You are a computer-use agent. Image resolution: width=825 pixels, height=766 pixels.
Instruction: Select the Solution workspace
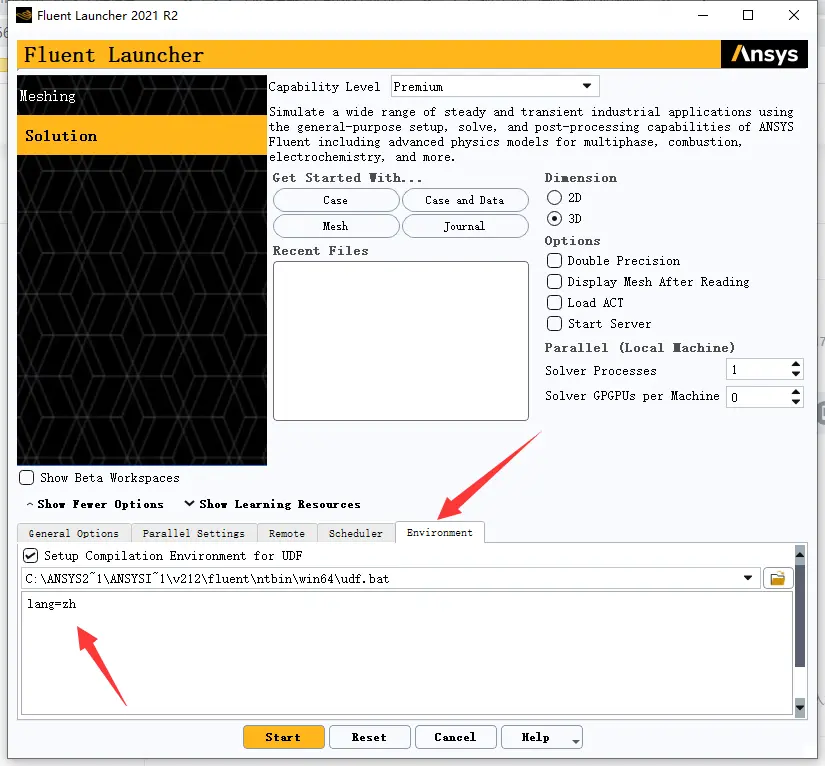(x=142, y=135)
